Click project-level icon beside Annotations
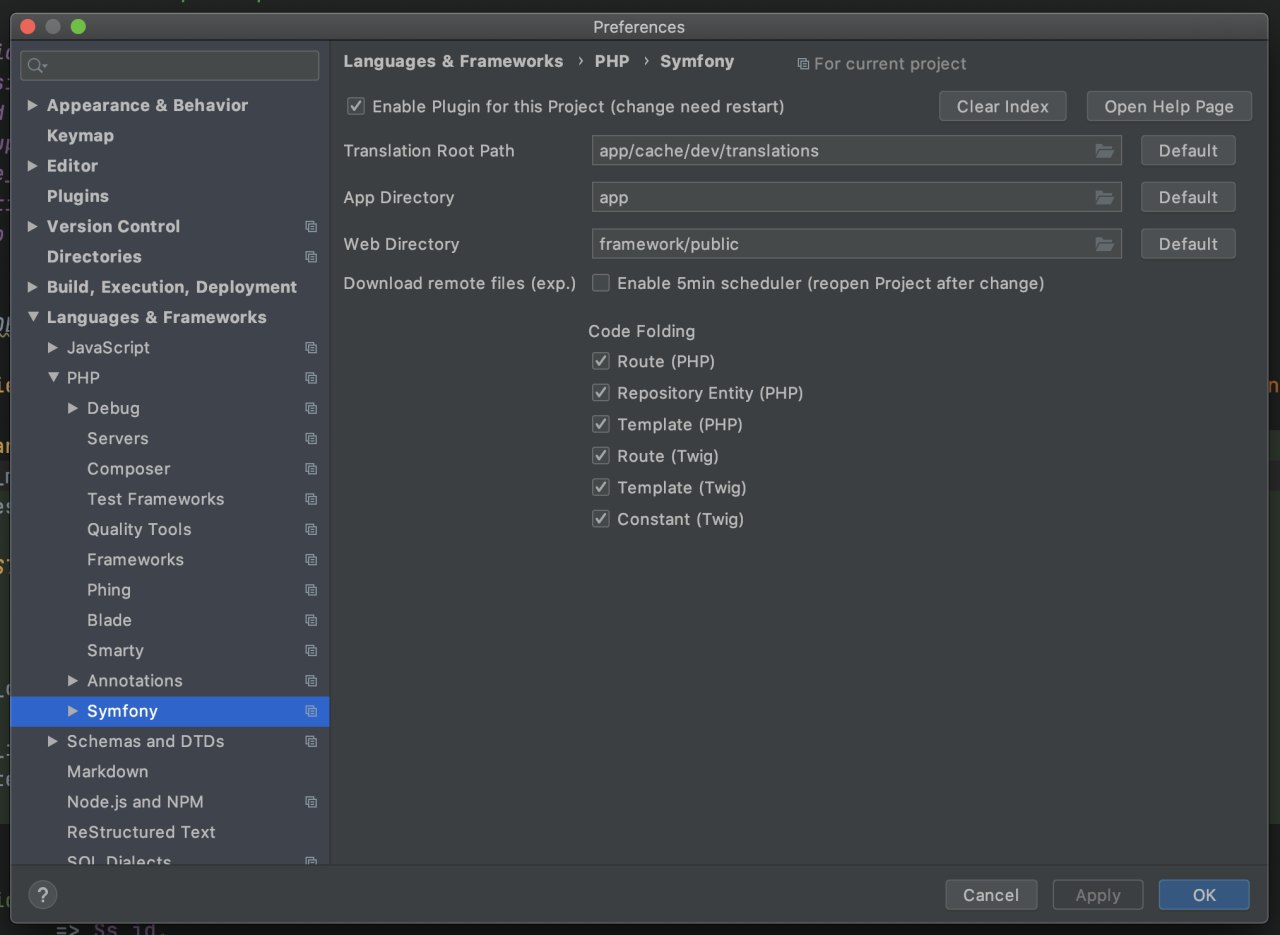The height and width of the screenshot is (935, 1280). click(x=311, y=681)
